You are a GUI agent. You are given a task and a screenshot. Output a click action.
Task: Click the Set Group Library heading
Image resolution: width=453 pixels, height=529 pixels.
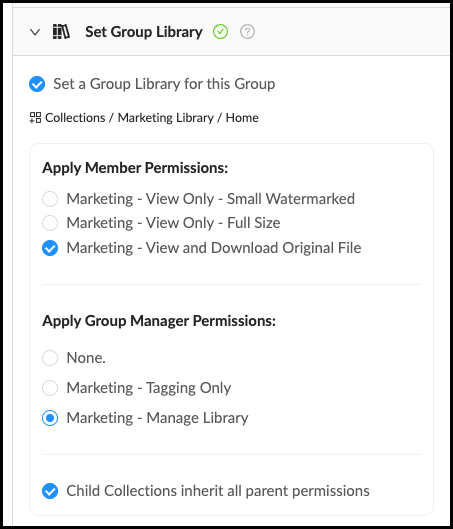pyautogui.click(x=144, y=32)
